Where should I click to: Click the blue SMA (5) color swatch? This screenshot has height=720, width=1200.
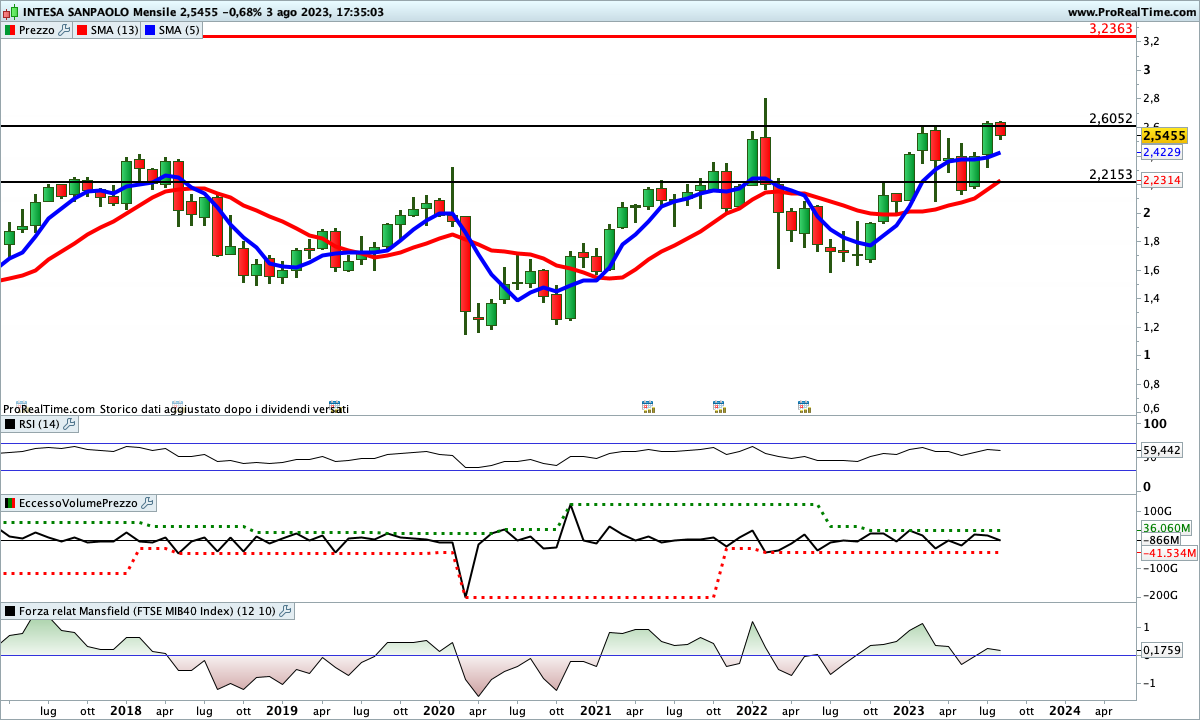click(150, 30)
